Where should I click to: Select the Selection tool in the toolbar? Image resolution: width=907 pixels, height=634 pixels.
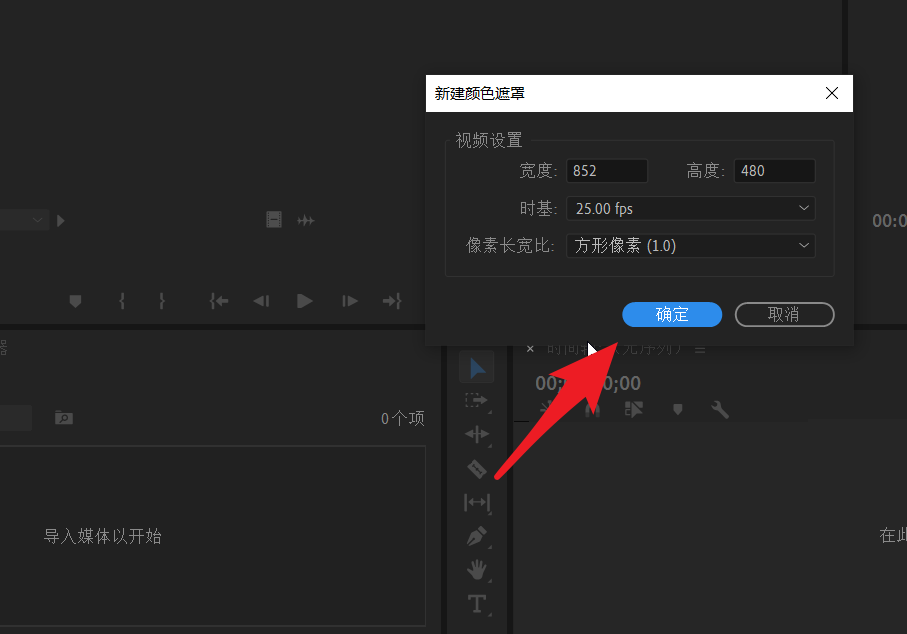[477, 366]
